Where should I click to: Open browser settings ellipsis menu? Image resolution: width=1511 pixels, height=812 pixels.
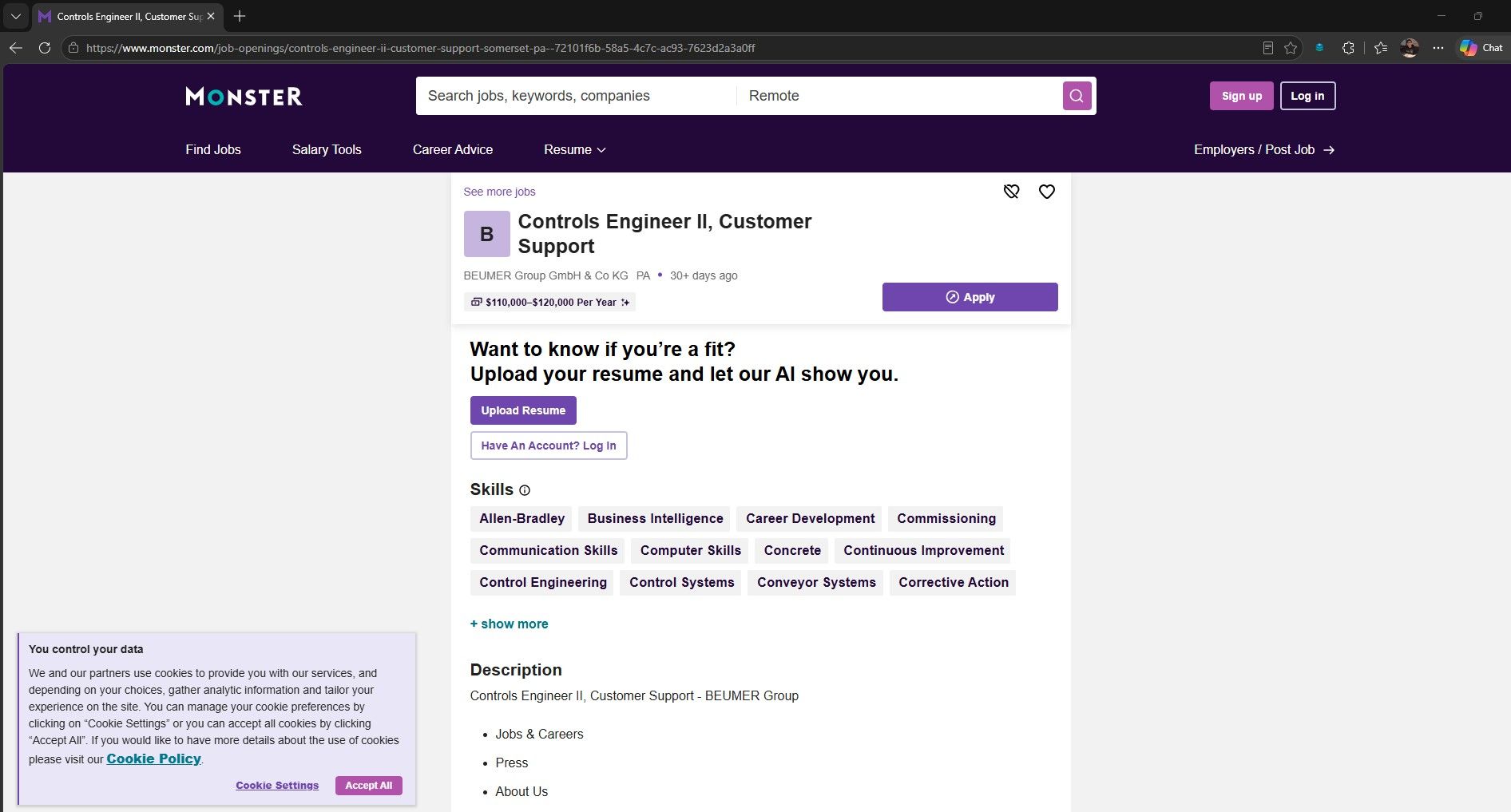point(1438,48)
